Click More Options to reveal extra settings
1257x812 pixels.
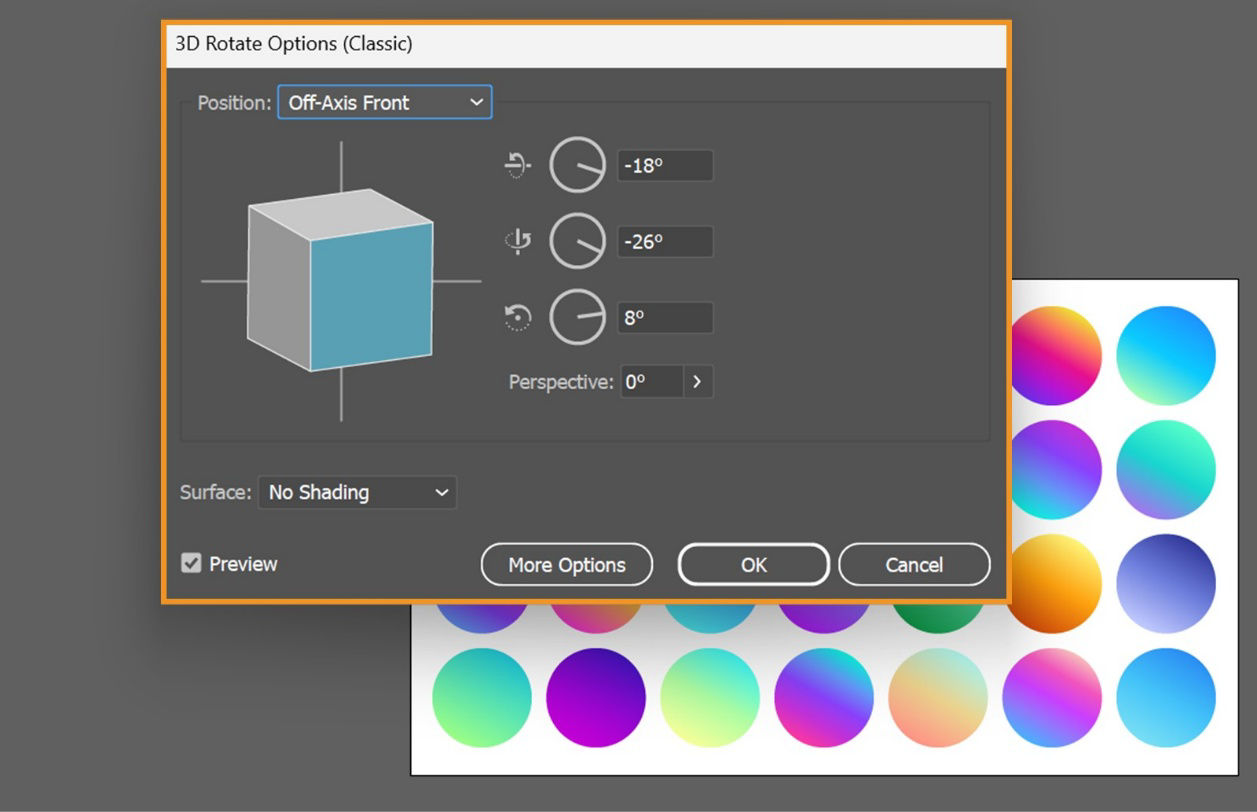point(566,564)
